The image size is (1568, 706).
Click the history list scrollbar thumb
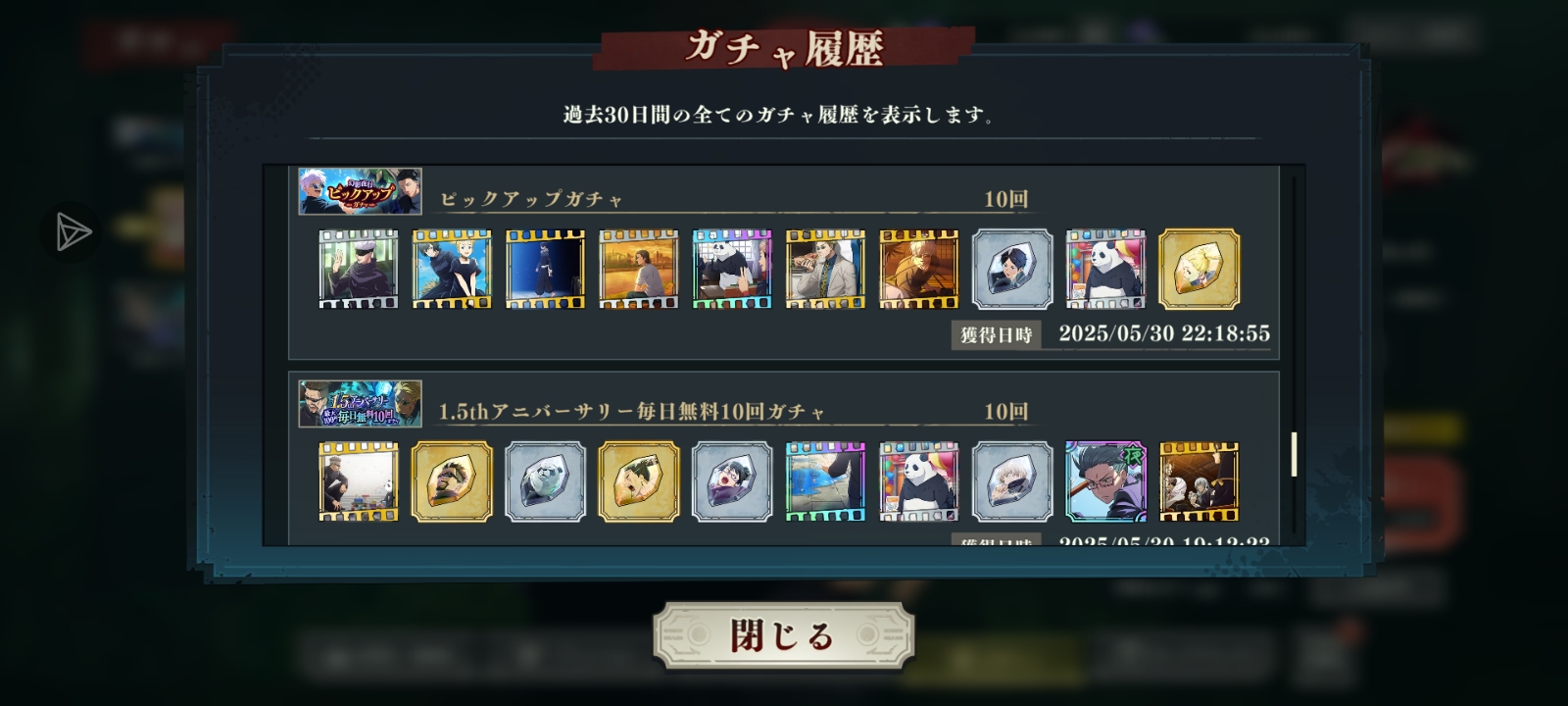pos(1294,454)
